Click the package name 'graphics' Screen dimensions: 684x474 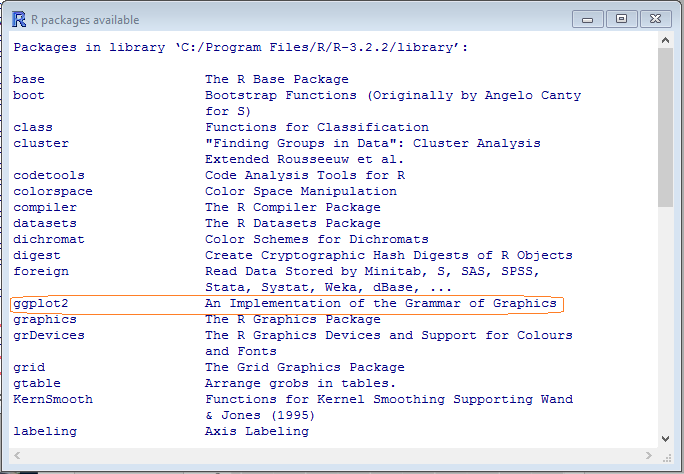45,320
